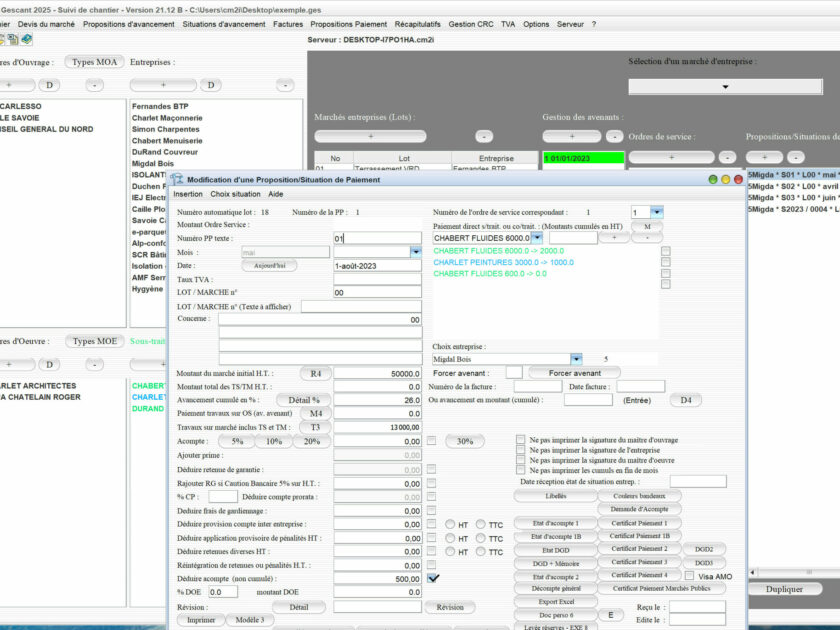The image size is (840, 630).
Task: Select the 5Migda * S02 * L00 avril row
Action: [x=793, y=186]
